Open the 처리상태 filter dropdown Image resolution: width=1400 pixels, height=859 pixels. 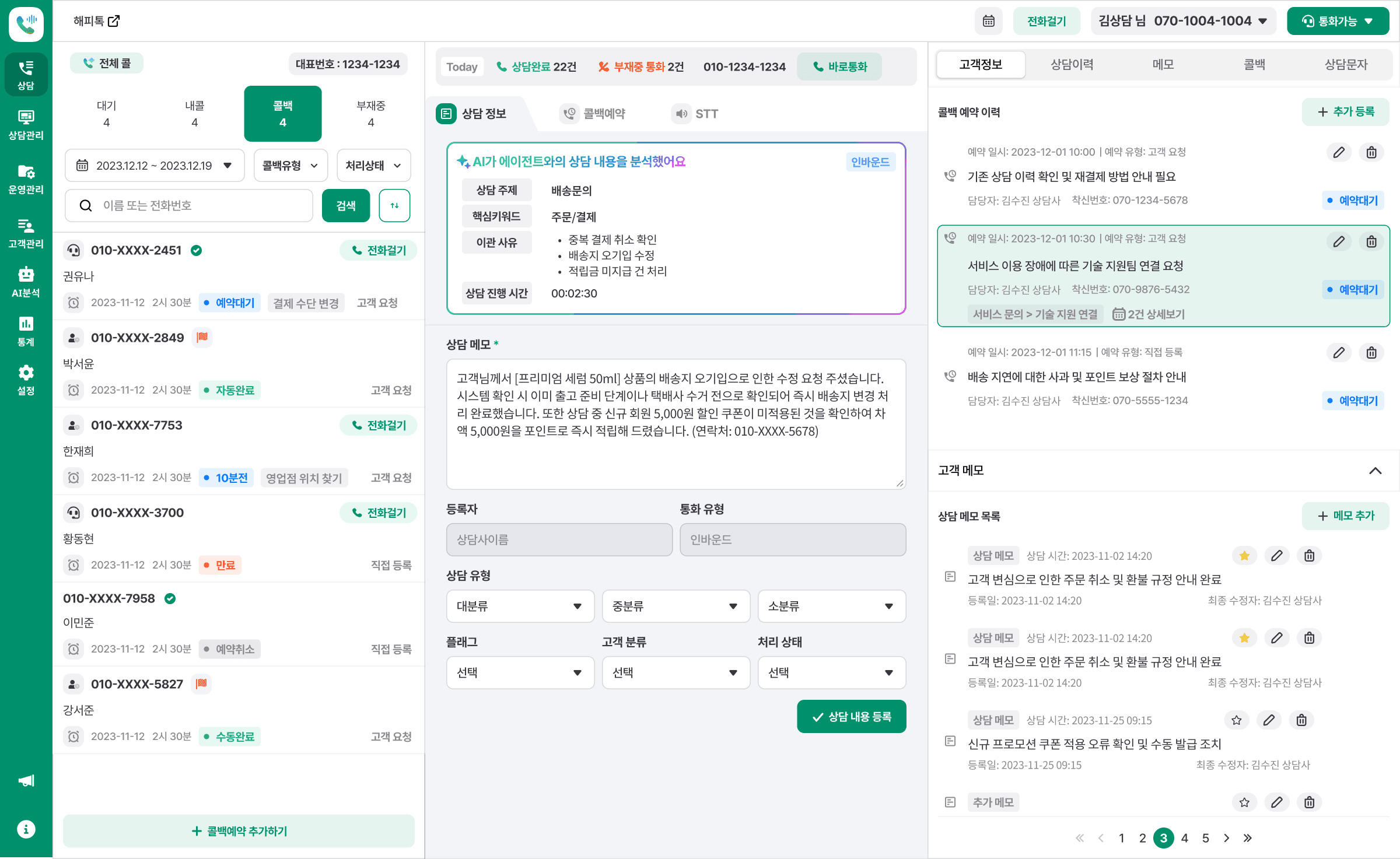click(373, 166)
